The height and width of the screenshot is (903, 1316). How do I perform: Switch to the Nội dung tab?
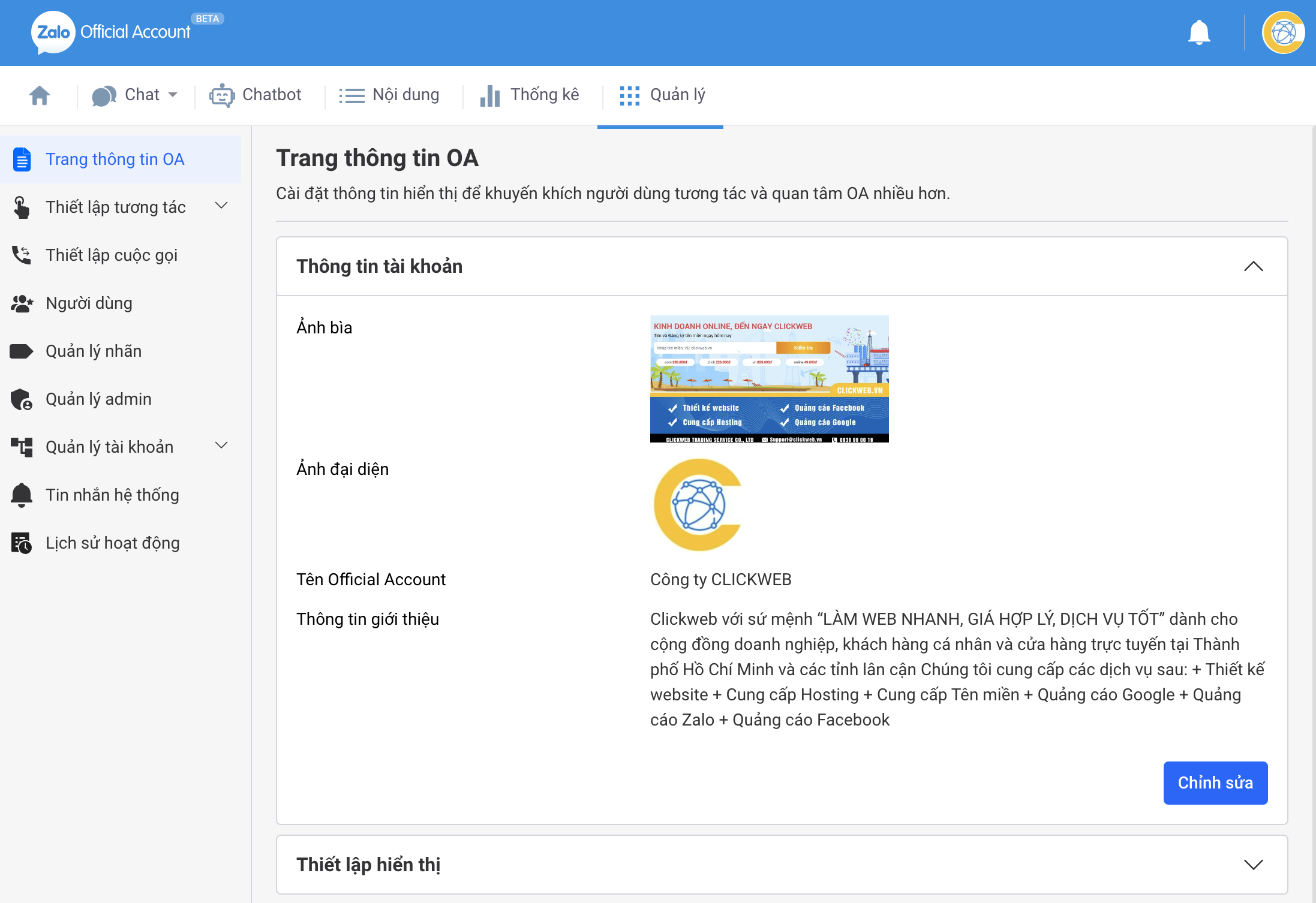point(389,95)
